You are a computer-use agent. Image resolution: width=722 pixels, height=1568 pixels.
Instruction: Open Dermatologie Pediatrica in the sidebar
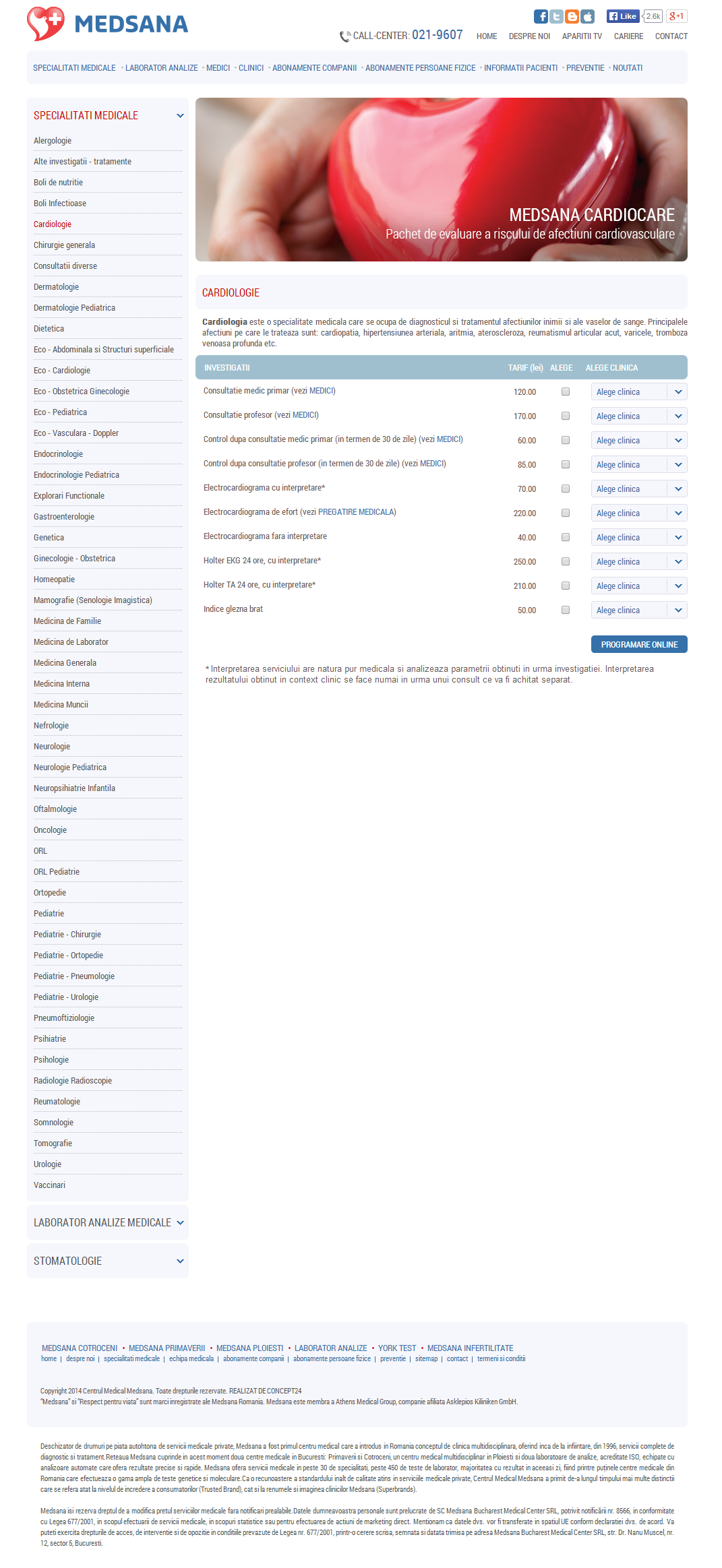(x=74, y=308)
